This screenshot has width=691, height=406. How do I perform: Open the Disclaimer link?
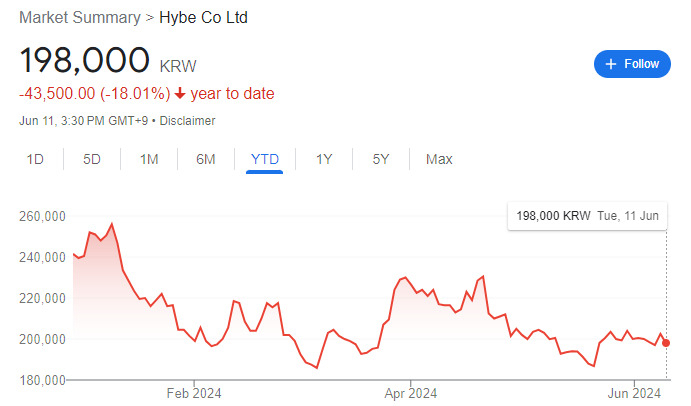coord(187,121)
